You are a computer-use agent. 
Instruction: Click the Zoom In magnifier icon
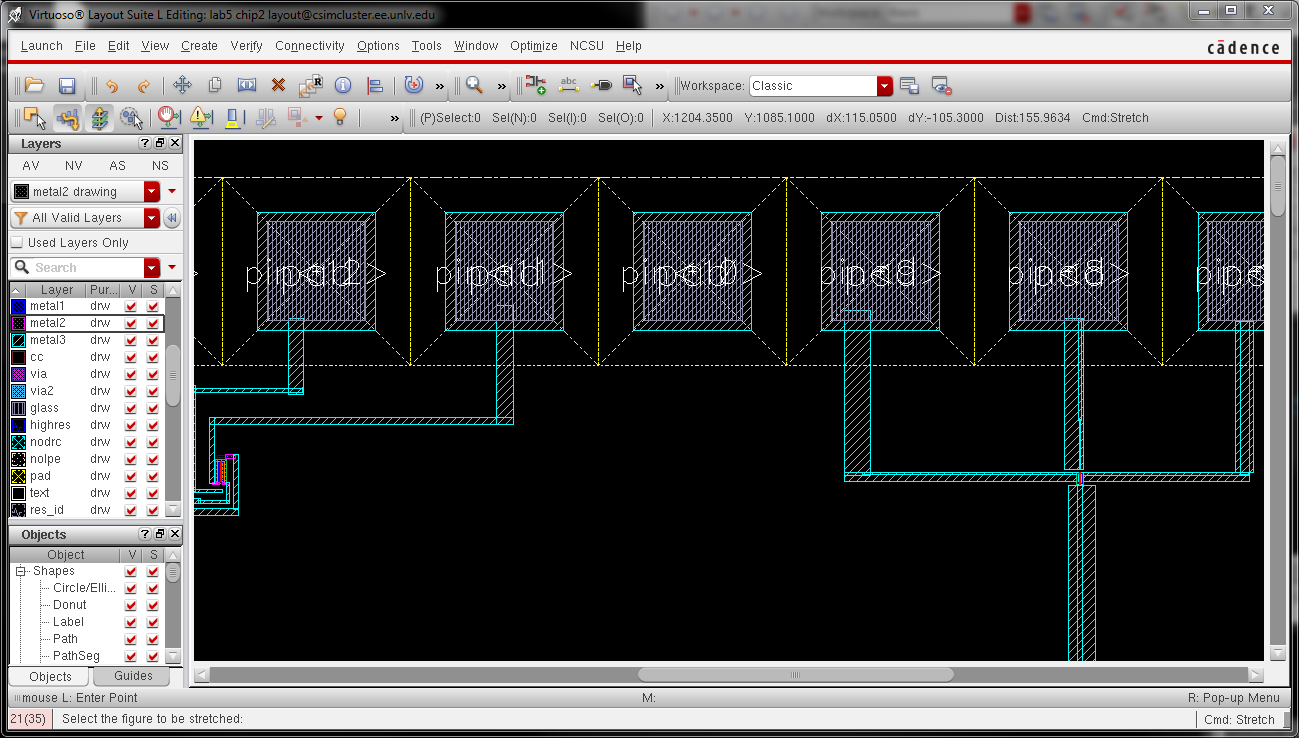click(474, 86)
